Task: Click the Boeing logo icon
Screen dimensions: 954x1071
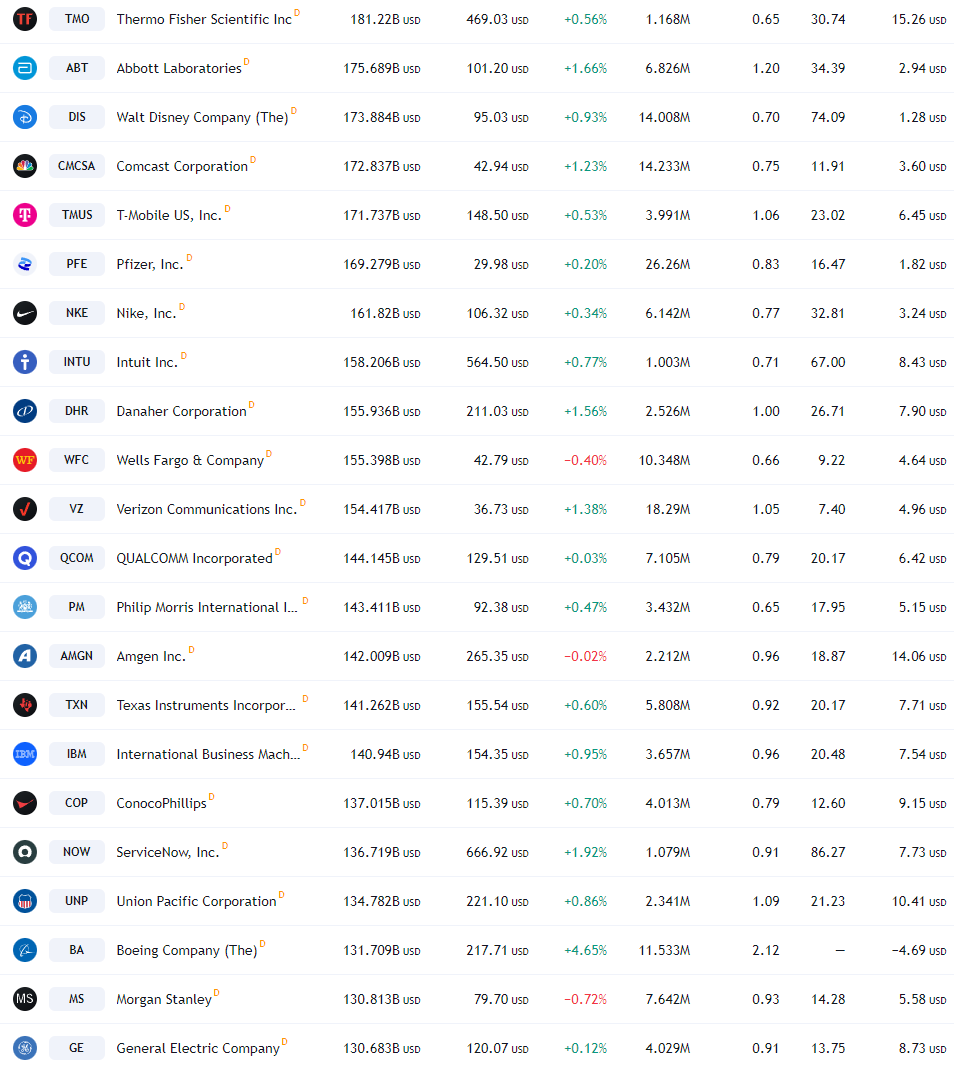Action: tap(25, 950)
